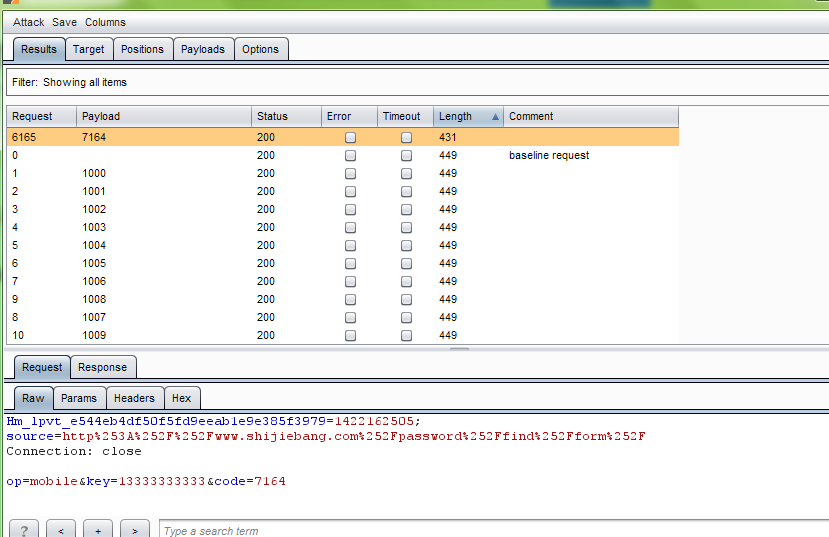Toggle Timeout checkbox for payload 1001
Screen dimensions: 829x537
click(406, 191)
